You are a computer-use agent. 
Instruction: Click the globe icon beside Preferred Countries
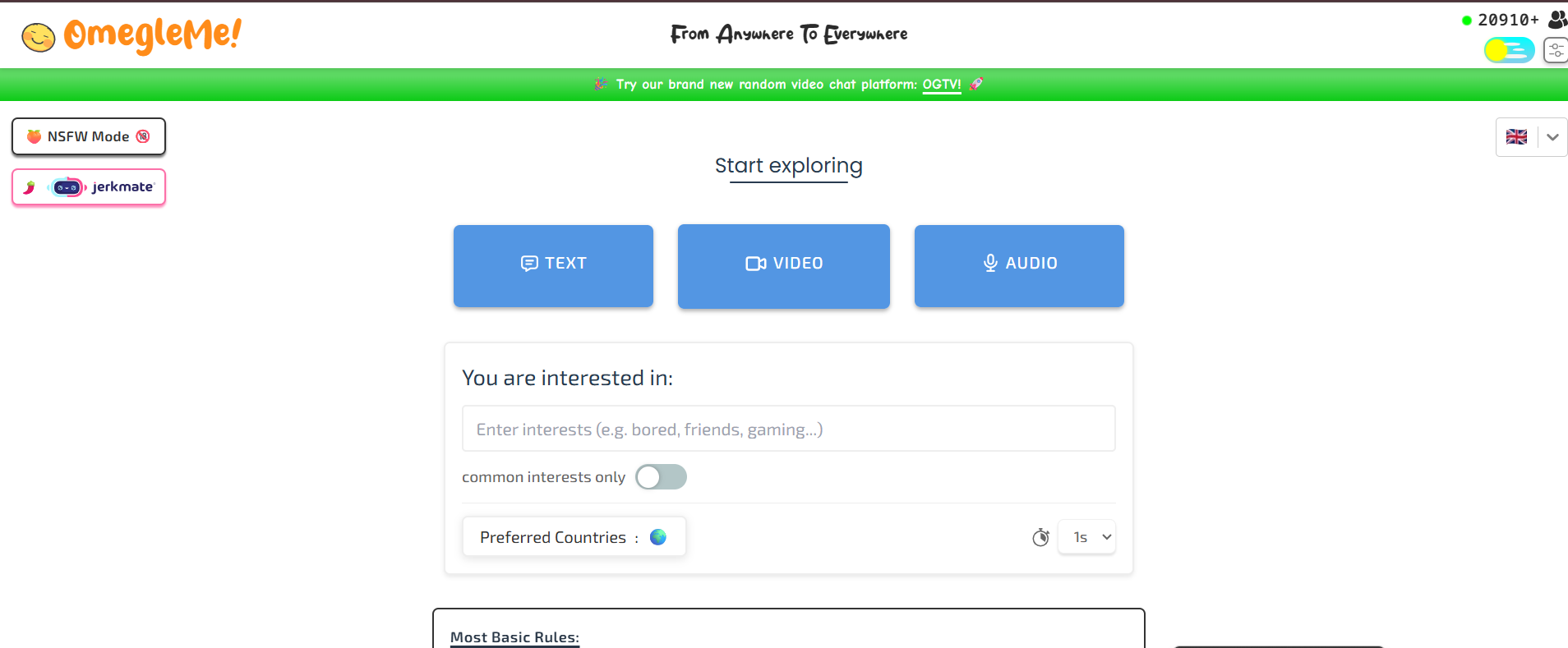tap(658, 537)
